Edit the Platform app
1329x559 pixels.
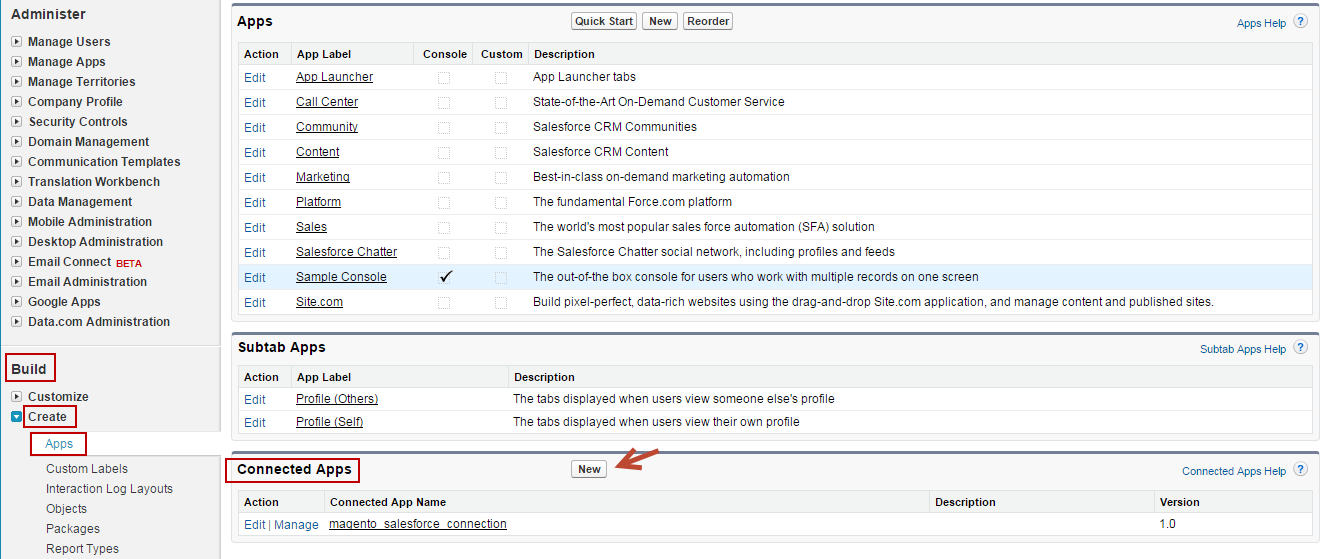tap(255, 202)
